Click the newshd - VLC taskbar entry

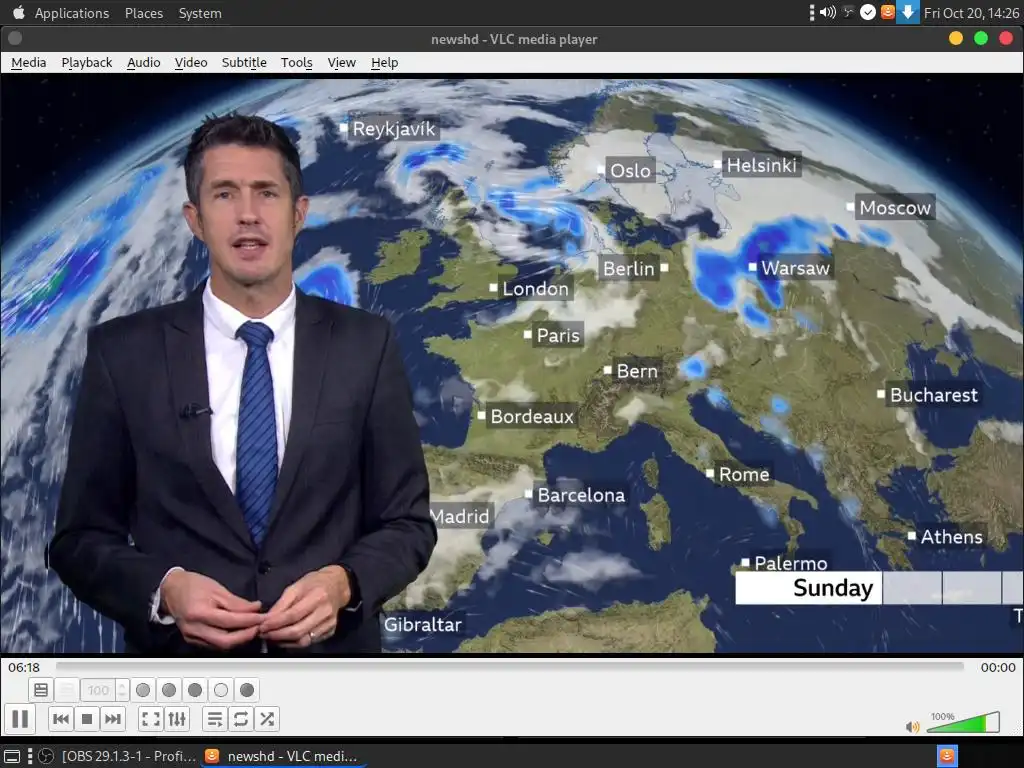pos(282,756)
